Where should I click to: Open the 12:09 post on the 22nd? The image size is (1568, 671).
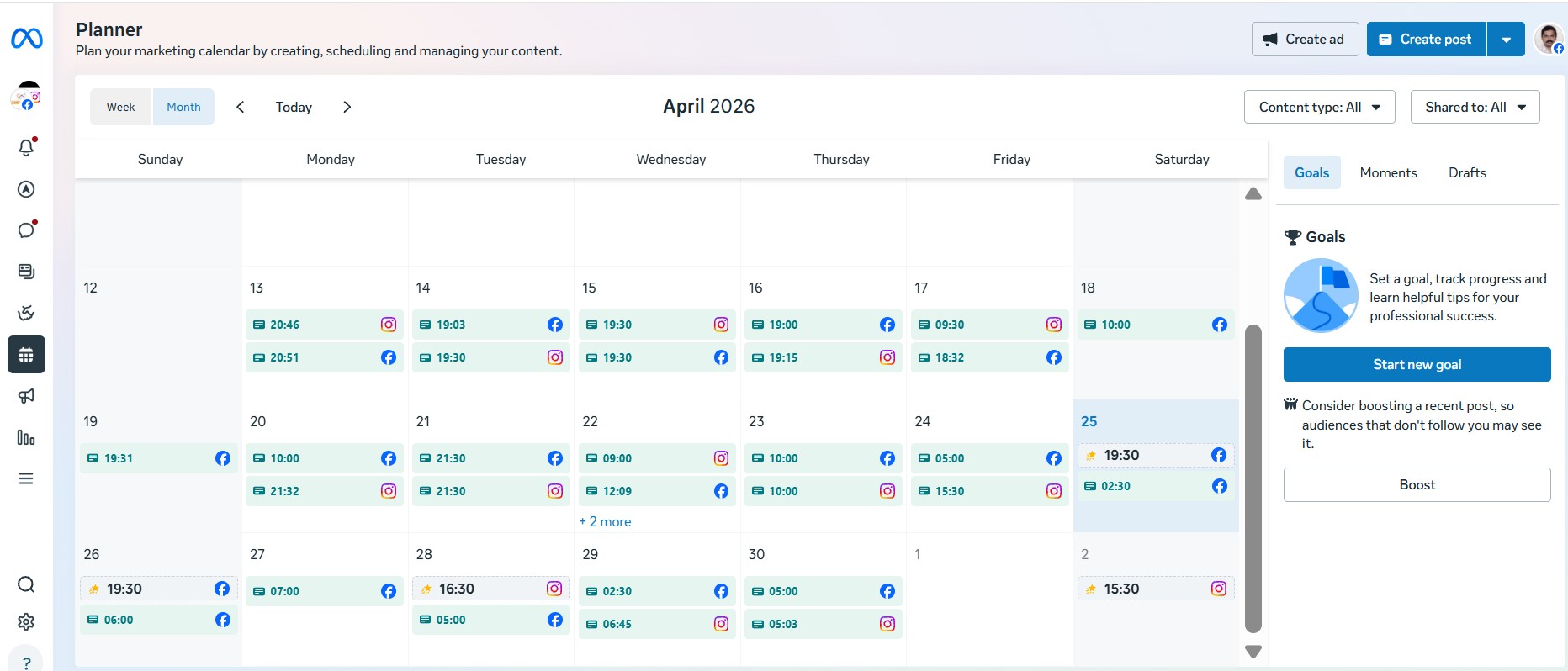(x=657, y=491)
